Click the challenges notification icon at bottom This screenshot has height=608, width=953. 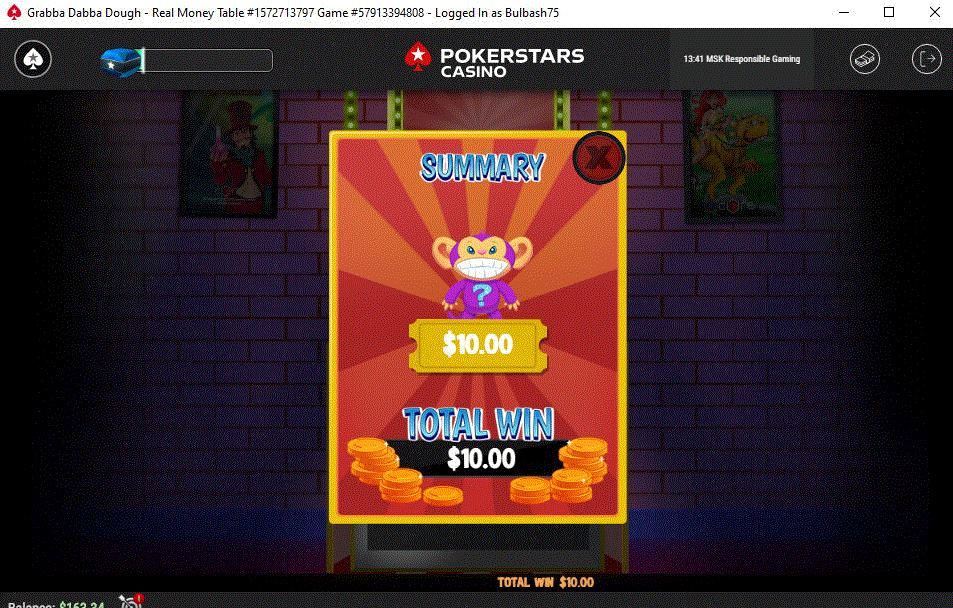(x=130, y=601)
